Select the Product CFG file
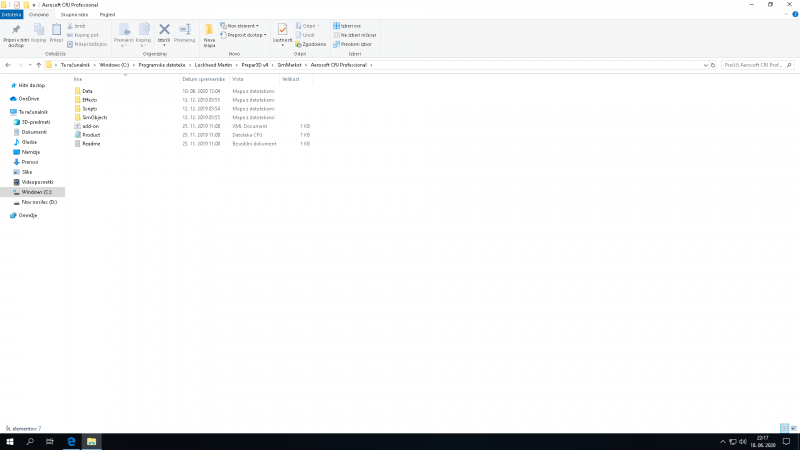Image resolution: width=800 pixels, height=450 pixels. point(91,135)
